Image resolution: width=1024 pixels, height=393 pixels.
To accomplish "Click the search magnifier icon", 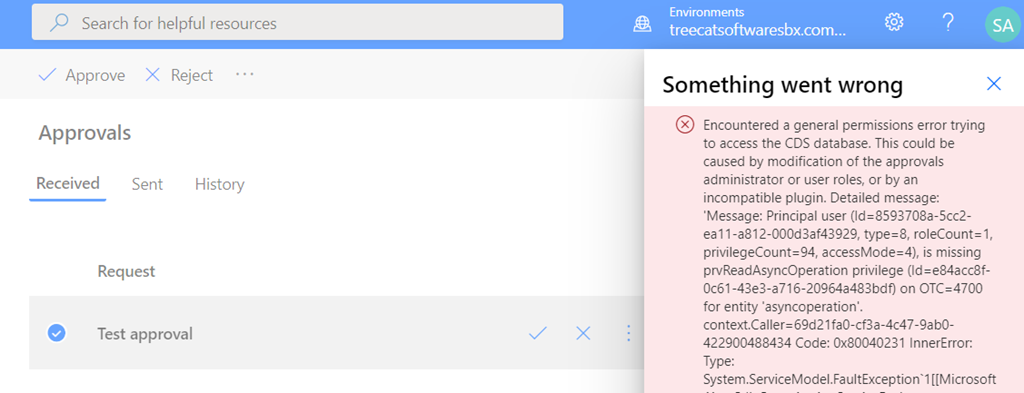I will point(59,24).
